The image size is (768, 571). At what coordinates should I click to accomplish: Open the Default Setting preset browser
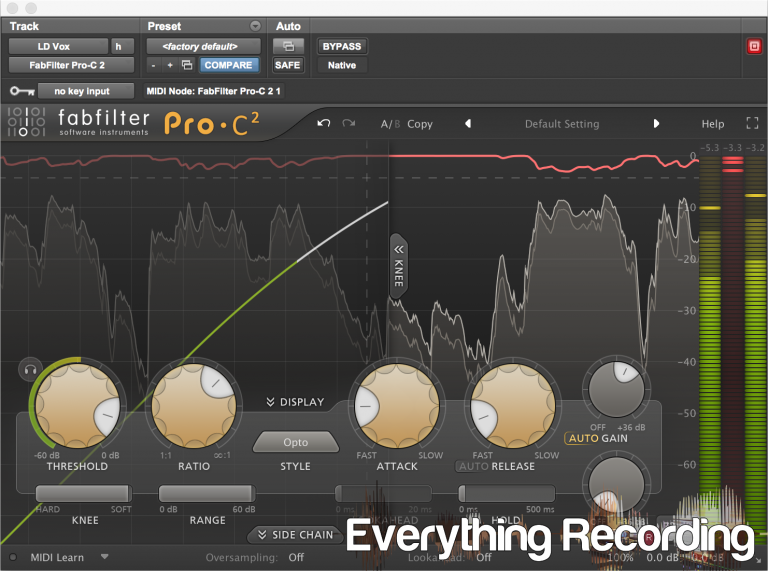pyautogui.click(x=562, y=124)
